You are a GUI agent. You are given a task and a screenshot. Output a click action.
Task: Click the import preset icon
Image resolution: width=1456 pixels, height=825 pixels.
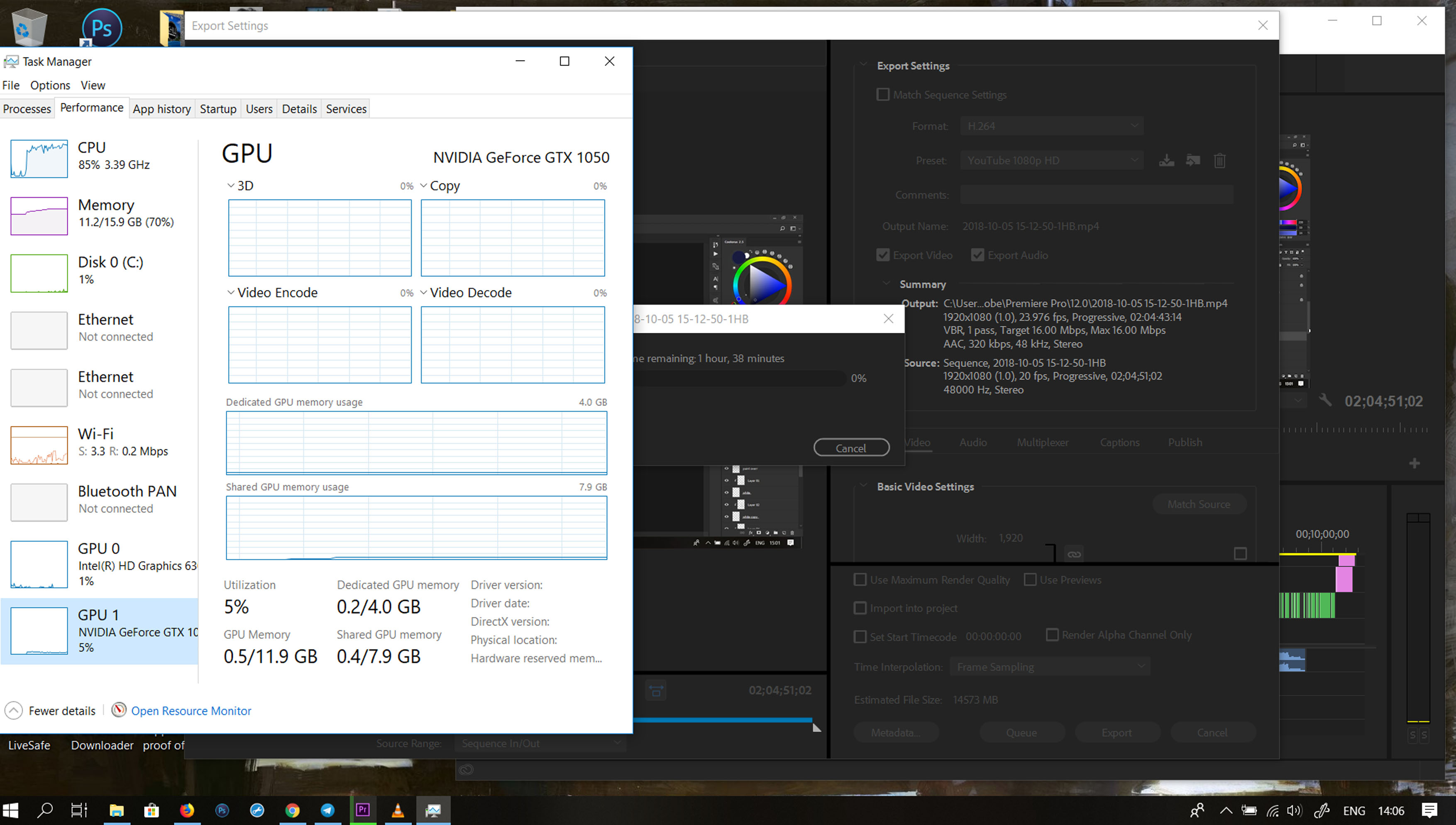tap(1193, 160)
